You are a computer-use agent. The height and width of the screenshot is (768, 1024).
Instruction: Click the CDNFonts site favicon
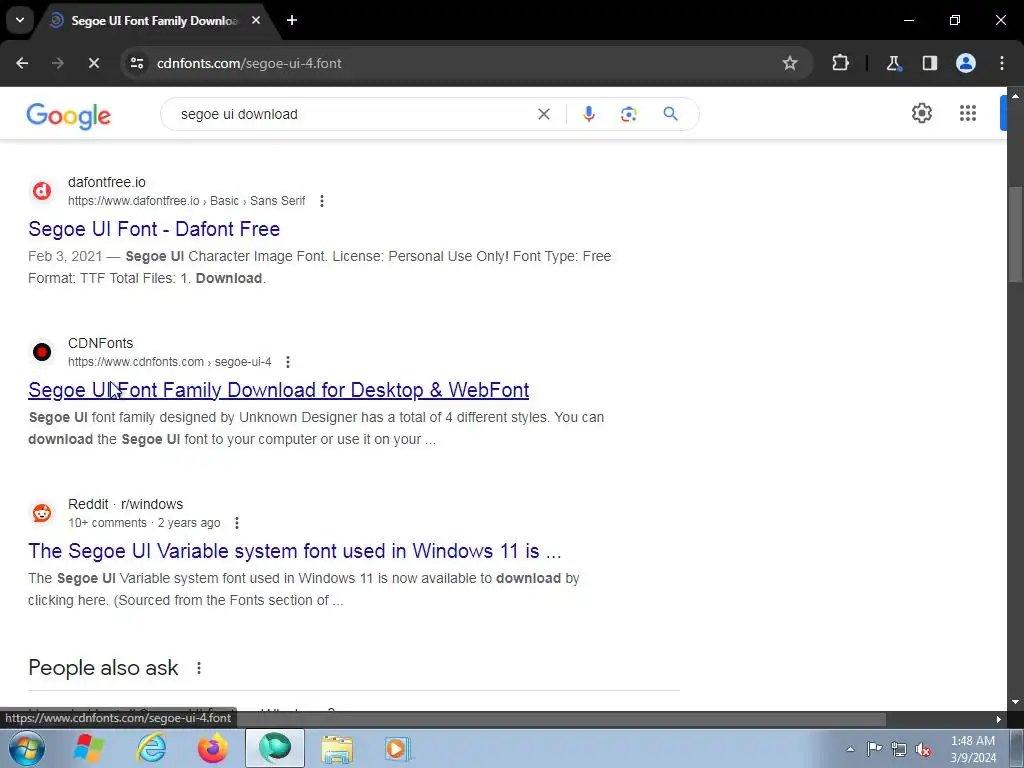click(x=42, y=352)
